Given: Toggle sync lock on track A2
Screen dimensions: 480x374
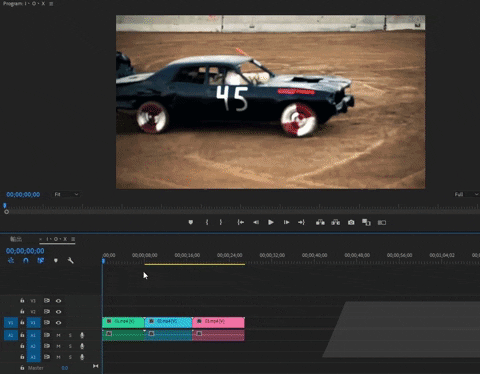Looking at the screenshot, I should click(47, 346).
